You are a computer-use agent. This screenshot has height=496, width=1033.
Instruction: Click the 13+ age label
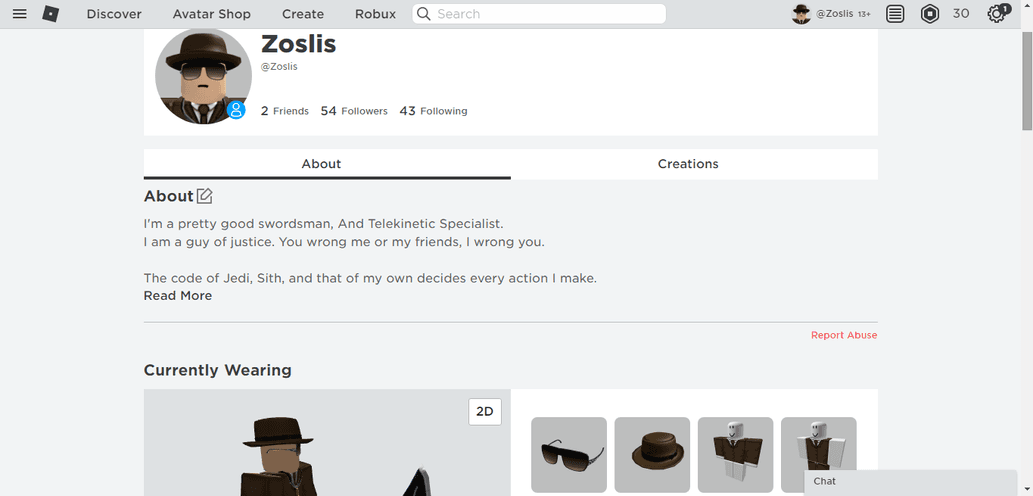coord(864,14)
